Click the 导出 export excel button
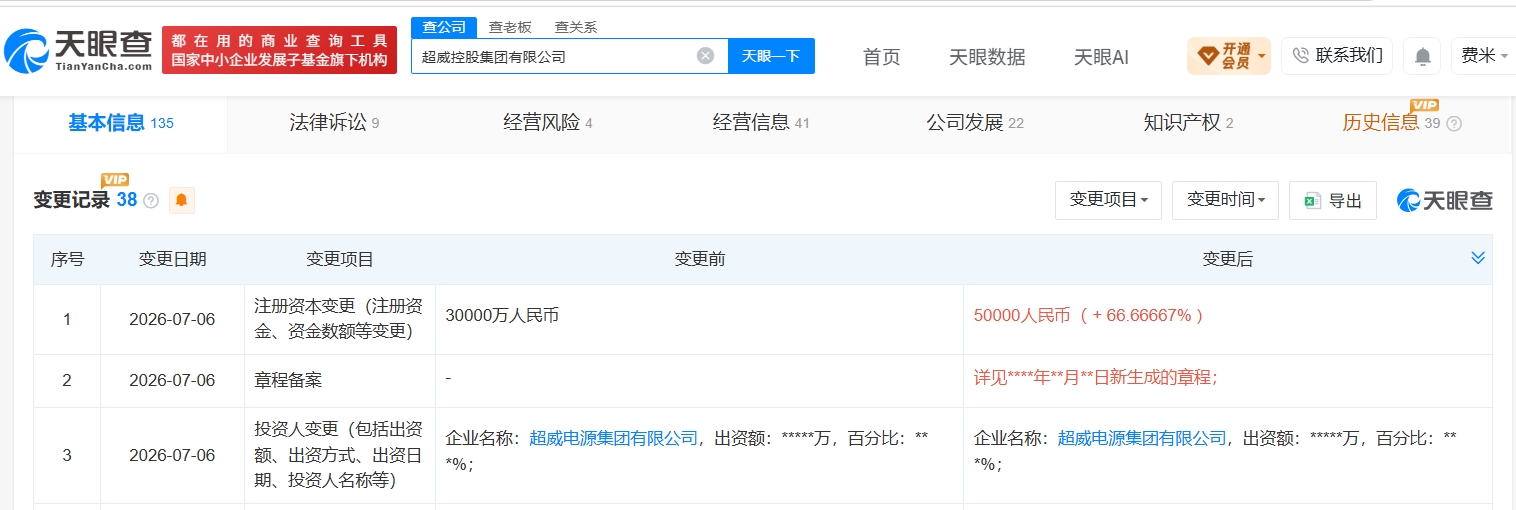Viewport: 1516px width, 510px height. point(1333,201)
